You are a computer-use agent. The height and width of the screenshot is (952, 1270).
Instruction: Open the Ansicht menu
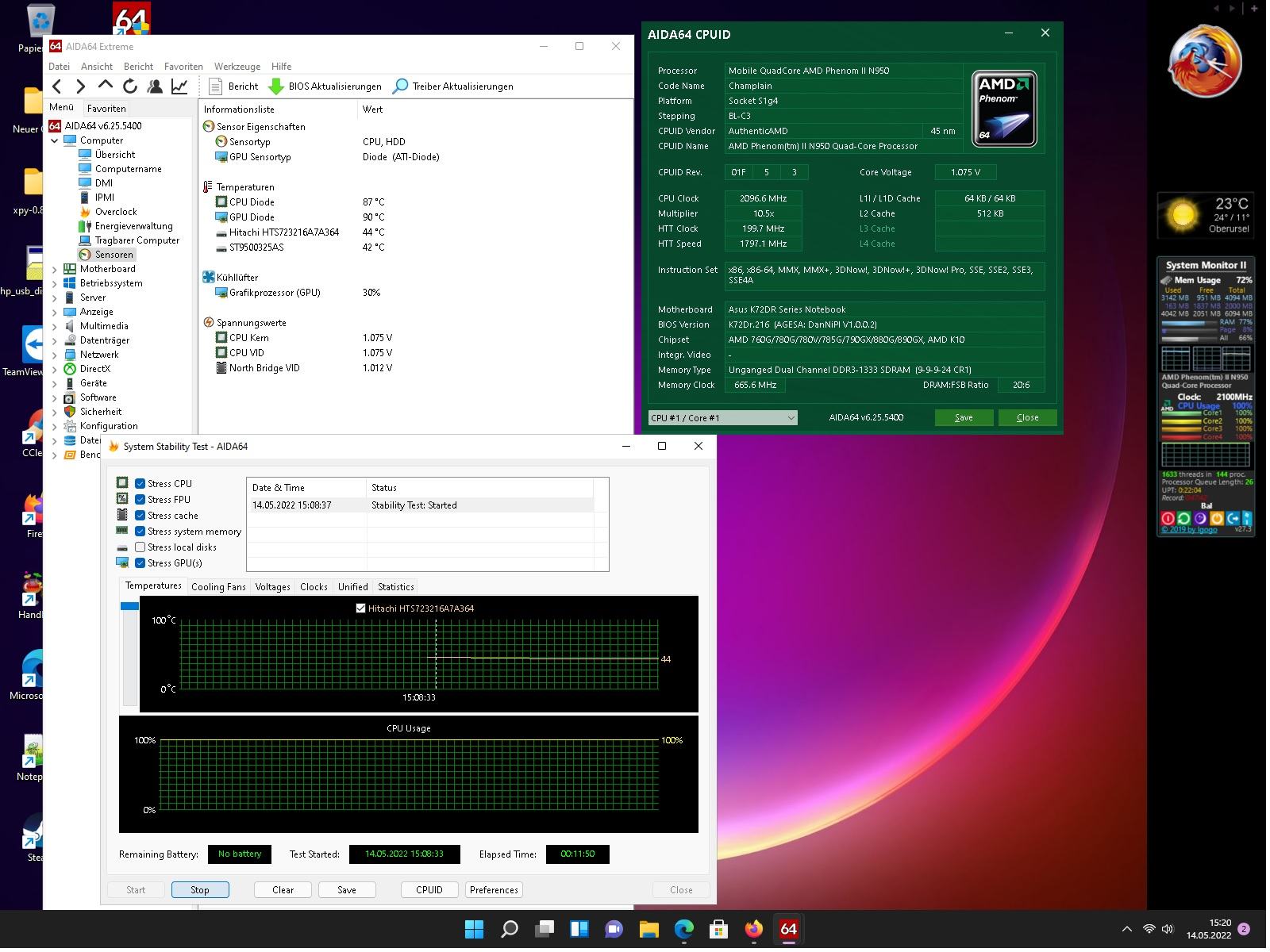pos(97,67)
